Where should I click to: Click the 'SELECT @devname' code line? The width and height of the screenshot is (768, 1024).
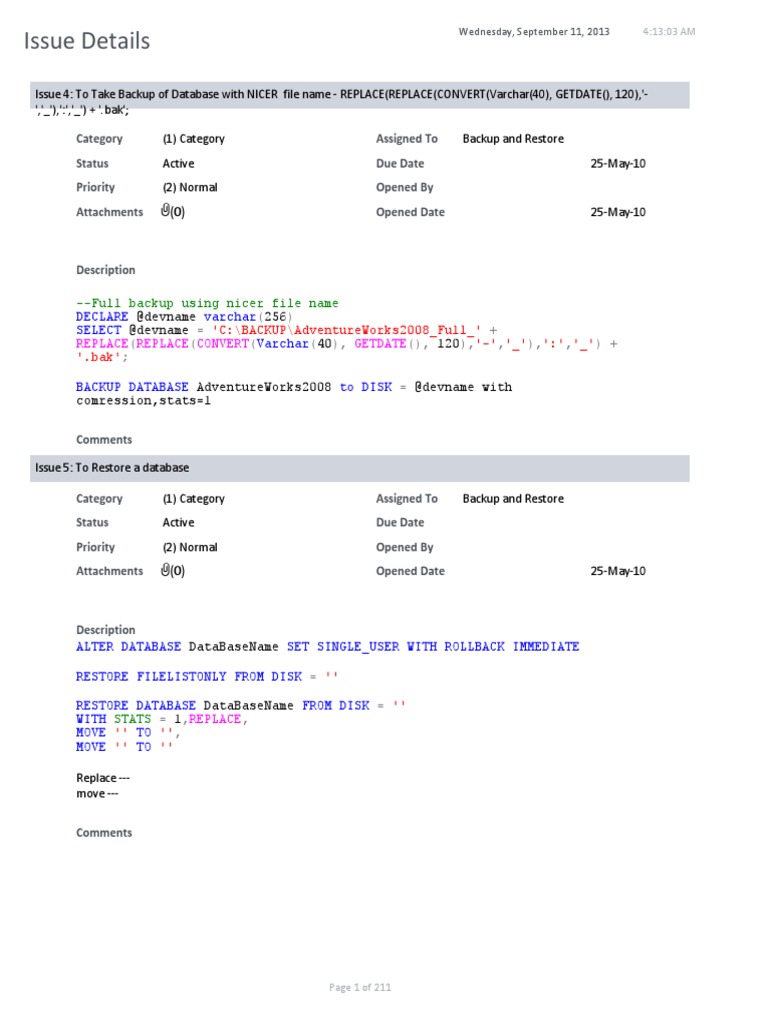coord(286,330)
